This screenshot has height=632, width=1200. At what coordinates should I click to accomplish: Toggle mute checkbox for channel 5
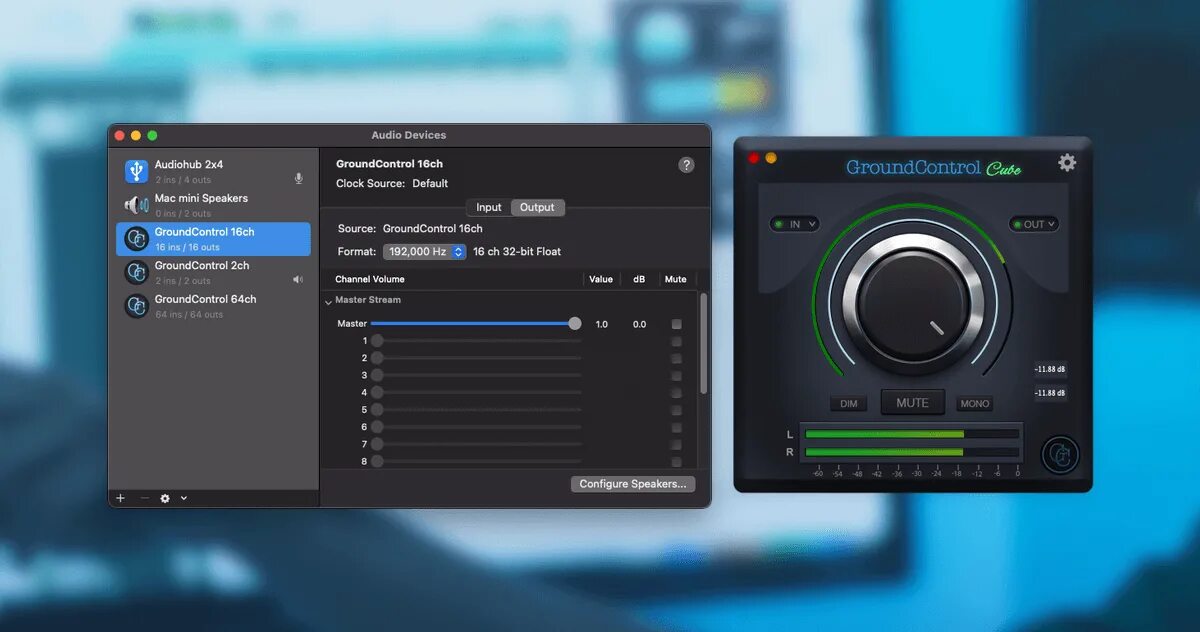tap(677, 410)
